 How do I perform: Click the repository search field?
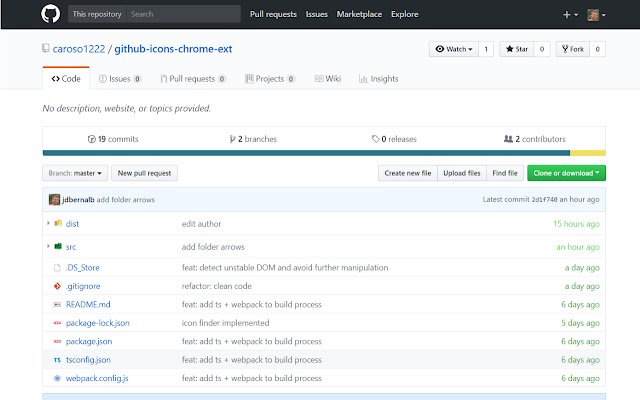(x=183, y=14)
